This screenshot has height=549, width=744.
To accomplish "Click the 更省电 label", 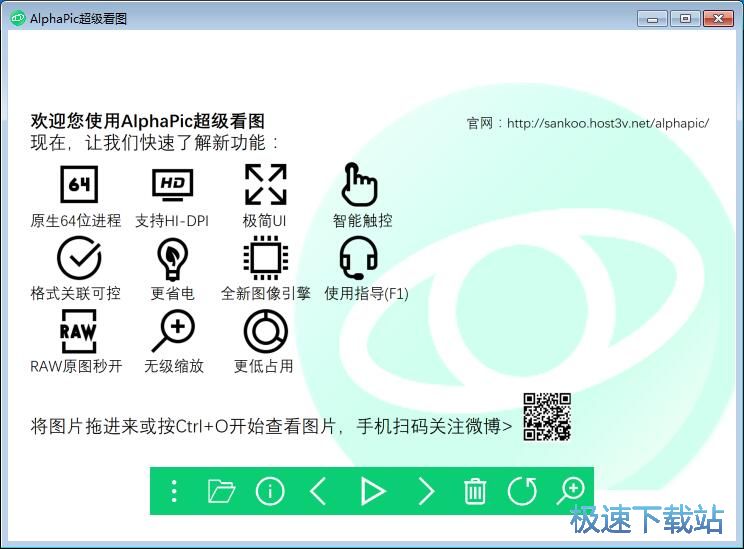I will point(172,293).
